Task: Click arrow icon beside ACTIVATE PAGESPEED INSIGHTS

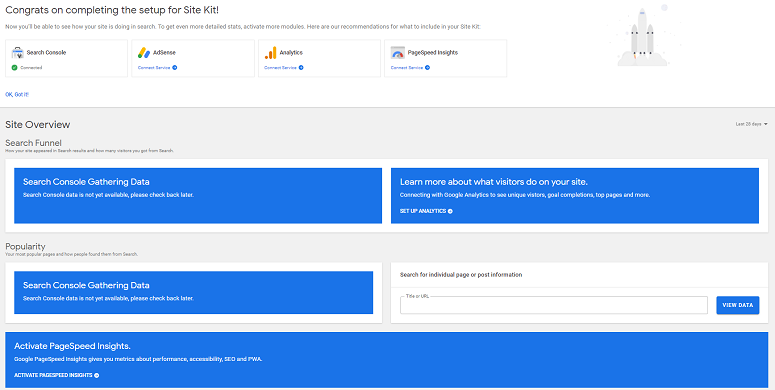Action: [x=96, y=375]
